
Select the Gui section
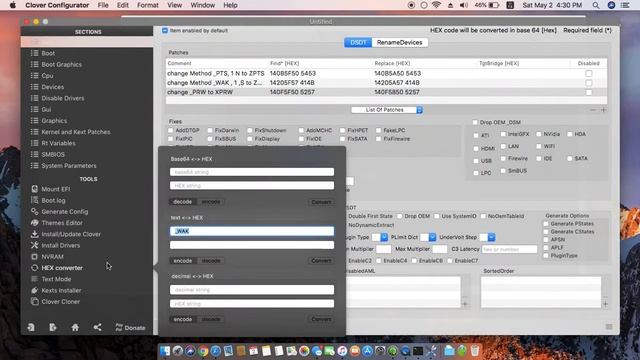point(46,109)
